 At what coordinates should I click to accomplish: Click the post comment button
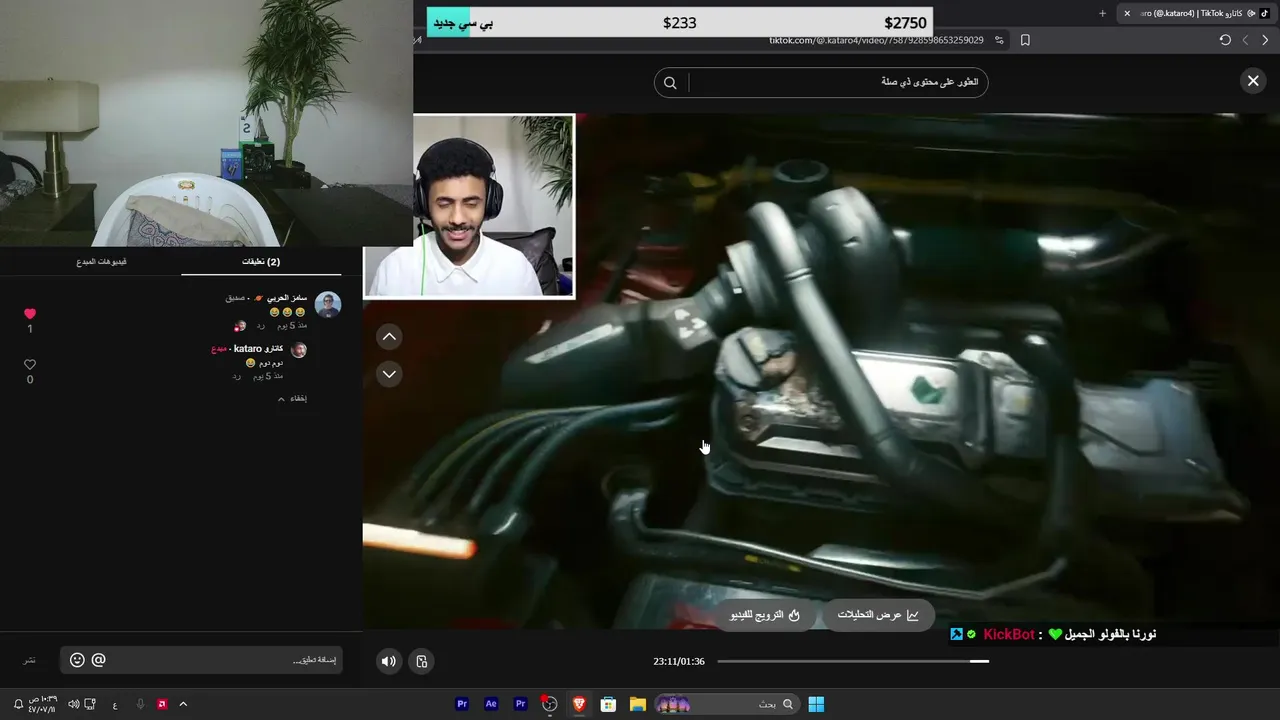point(30,661)
